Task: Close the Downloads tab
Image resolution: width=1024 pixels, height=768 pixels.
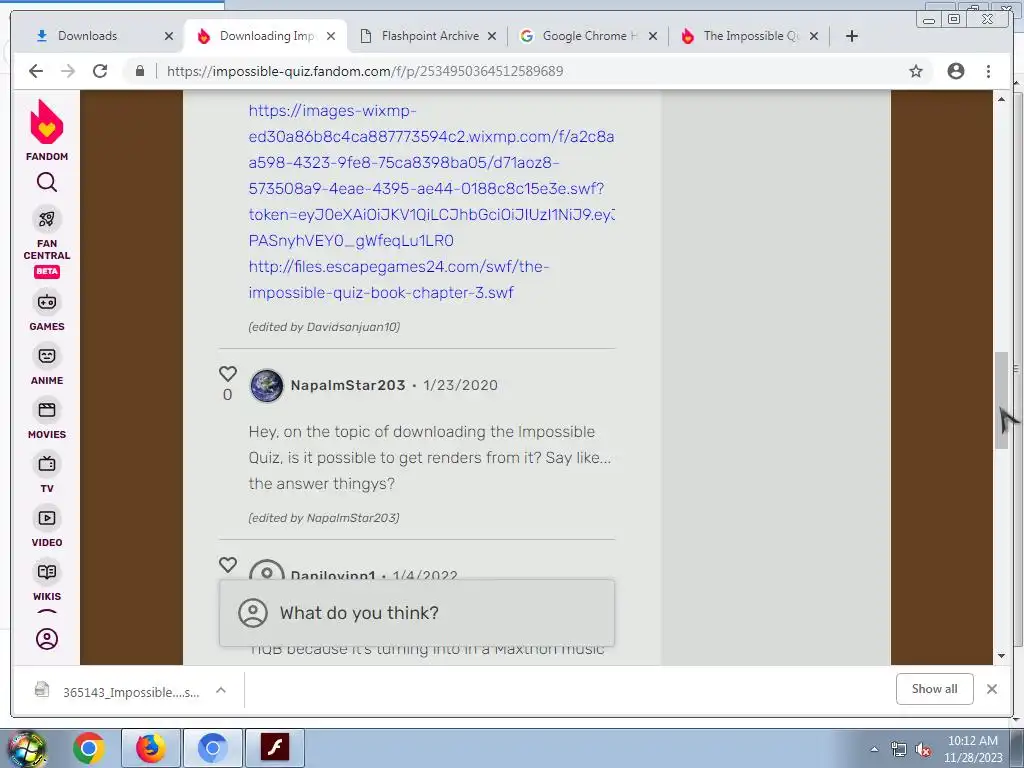Action: [x=168, y=36]
